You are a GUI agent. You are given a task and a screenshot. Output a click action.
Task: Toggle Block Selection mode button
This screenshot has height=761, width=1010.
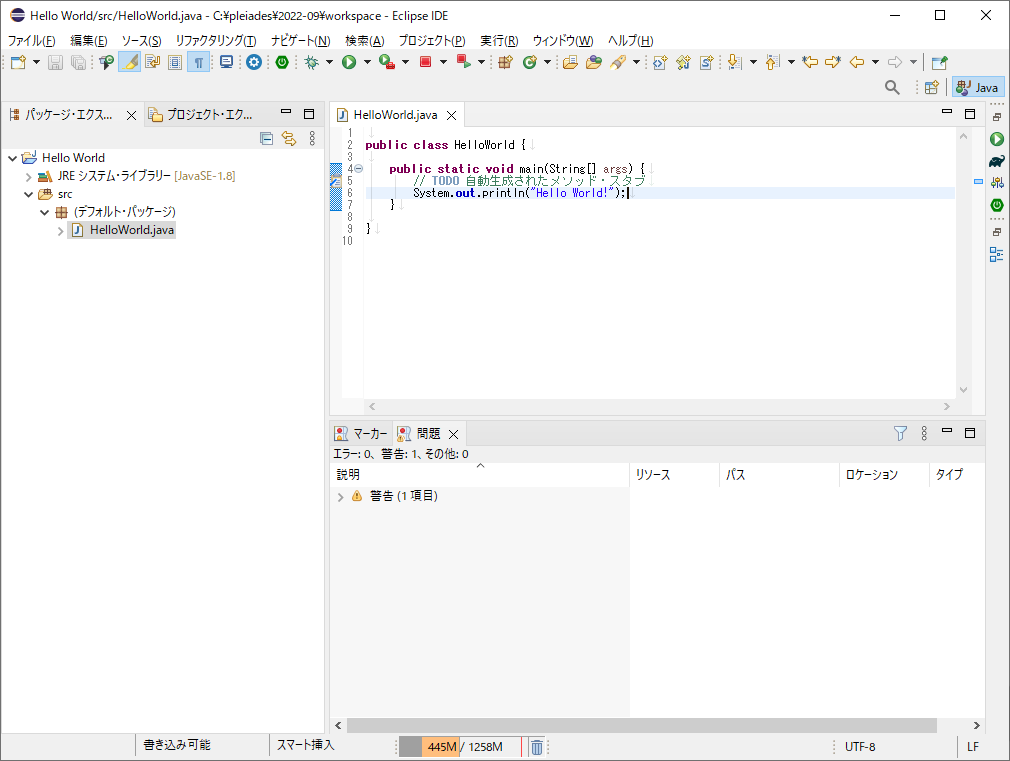tap(175, 63)
